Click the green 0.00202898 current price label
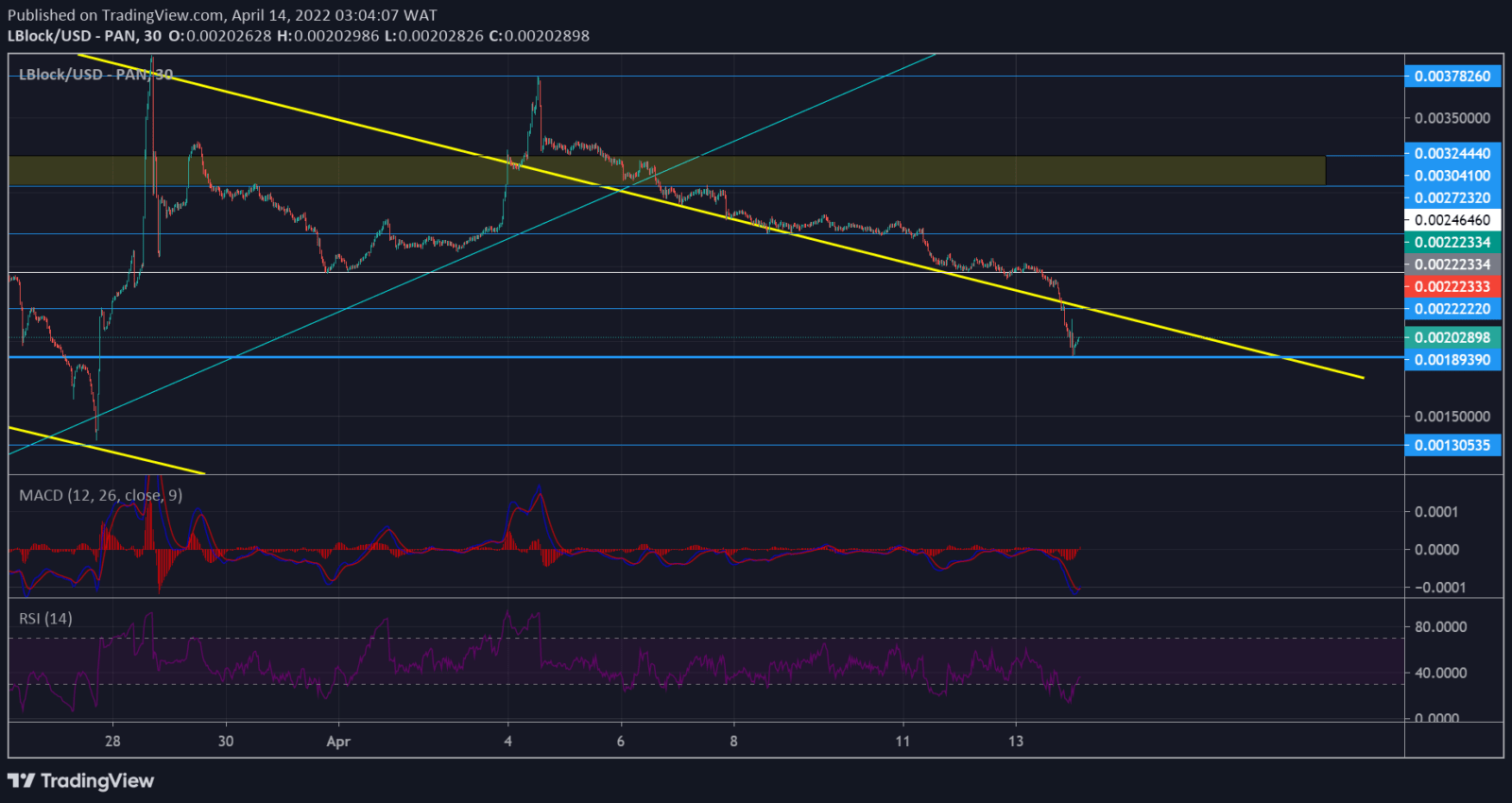This screenshot has height=803, width=1512. (x=1452, y=337)
